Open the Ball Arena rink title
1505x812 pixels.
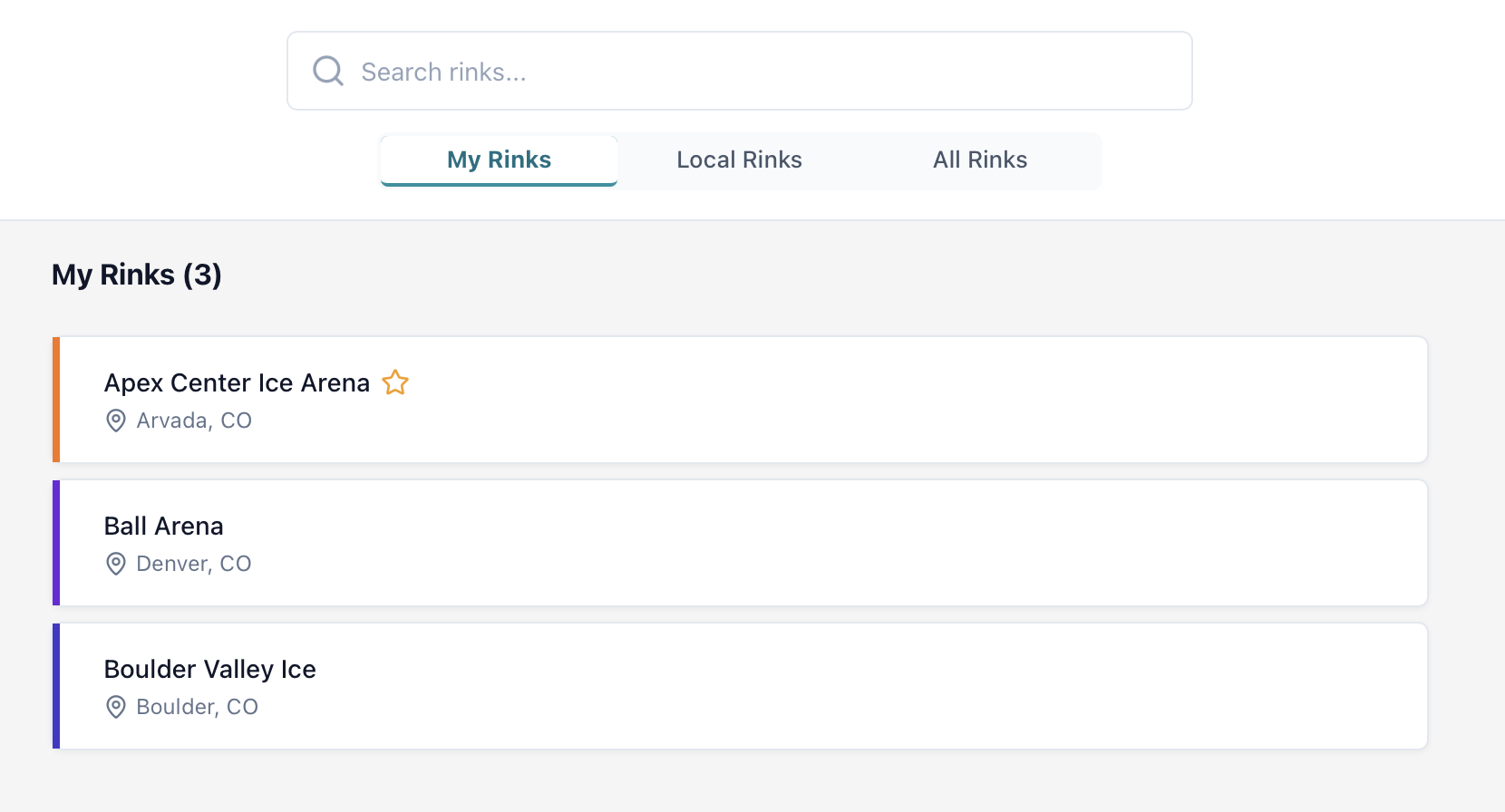(x=163, y=526)
